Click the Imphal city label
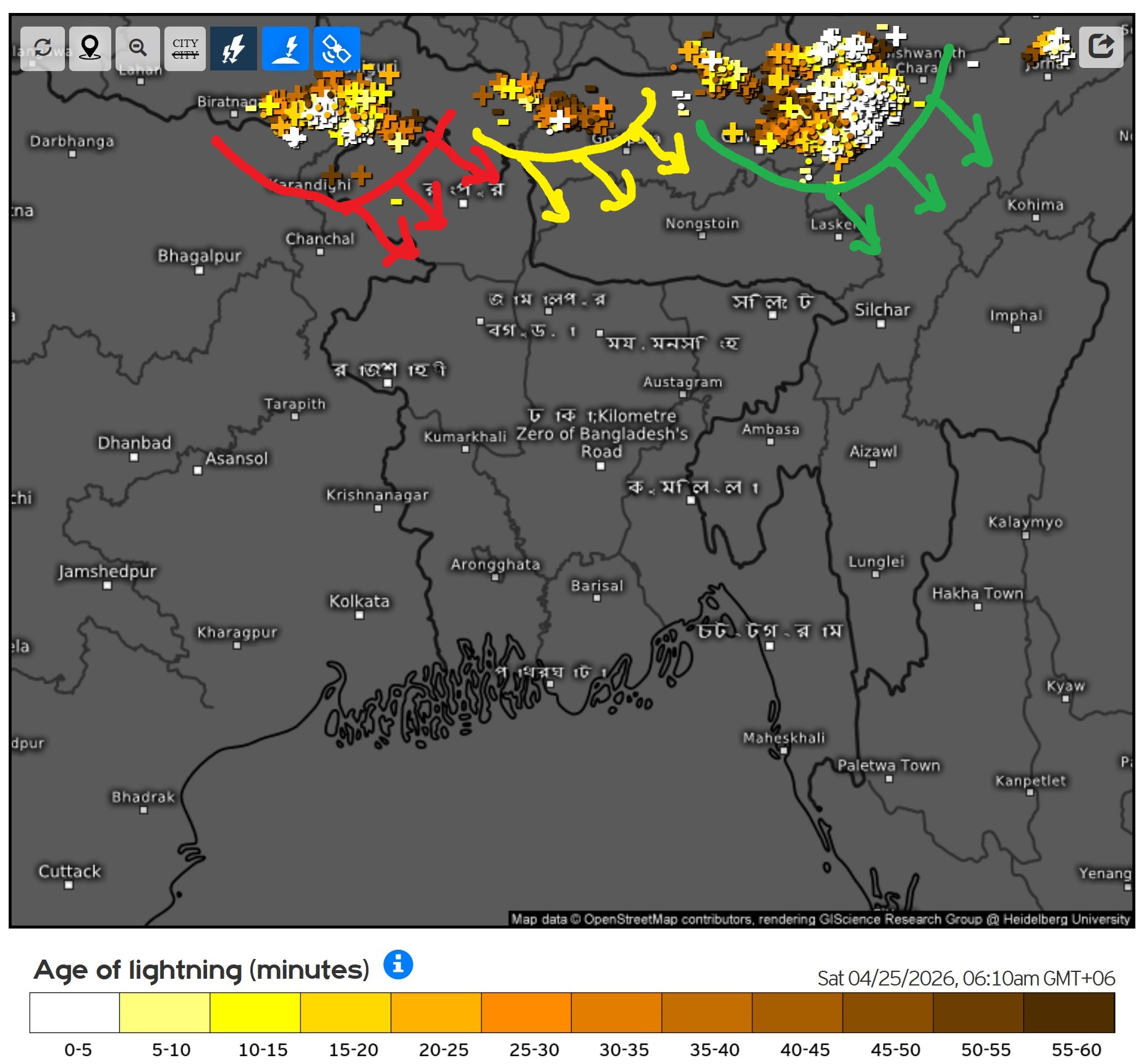The width and height of the screenshot is (1144, 1064). tap(1015, 316)
